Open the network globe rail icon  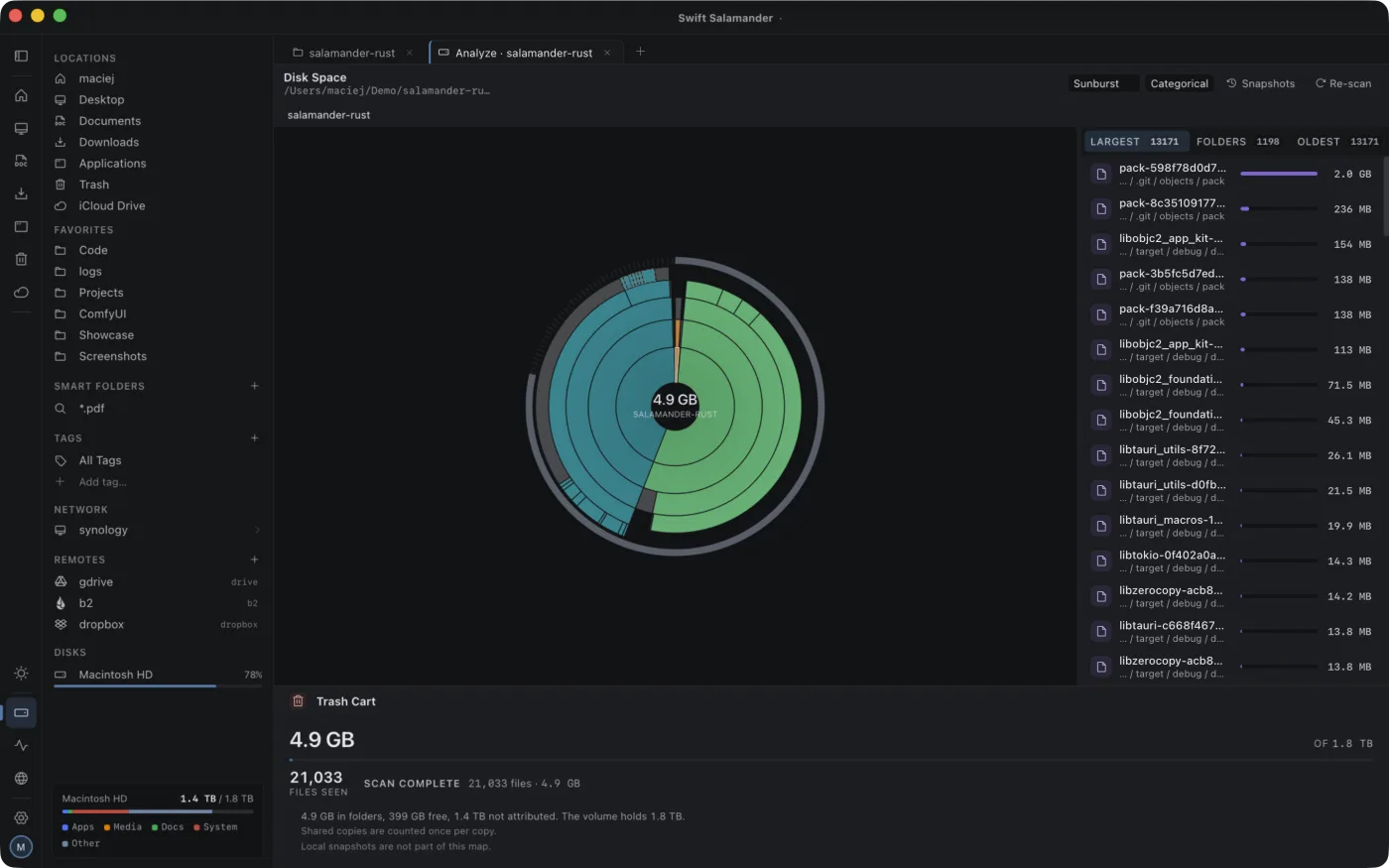pyautogui.click(x=21, y=779)
